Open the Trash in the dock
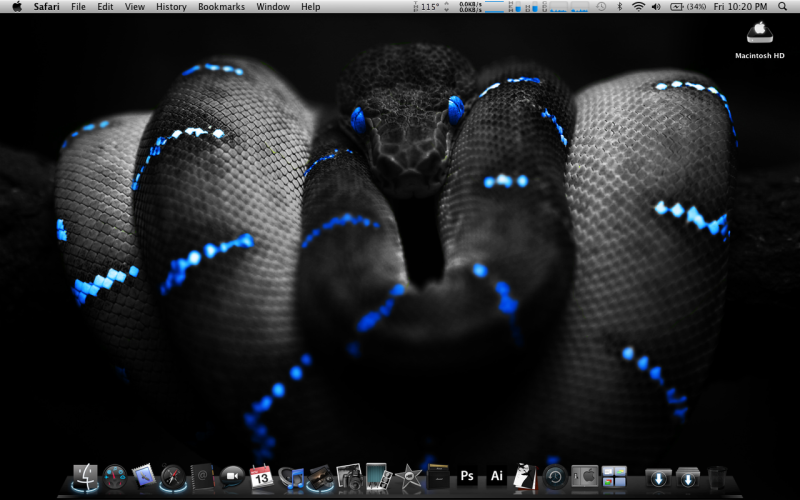800x500 pixels. coord(717,478)
